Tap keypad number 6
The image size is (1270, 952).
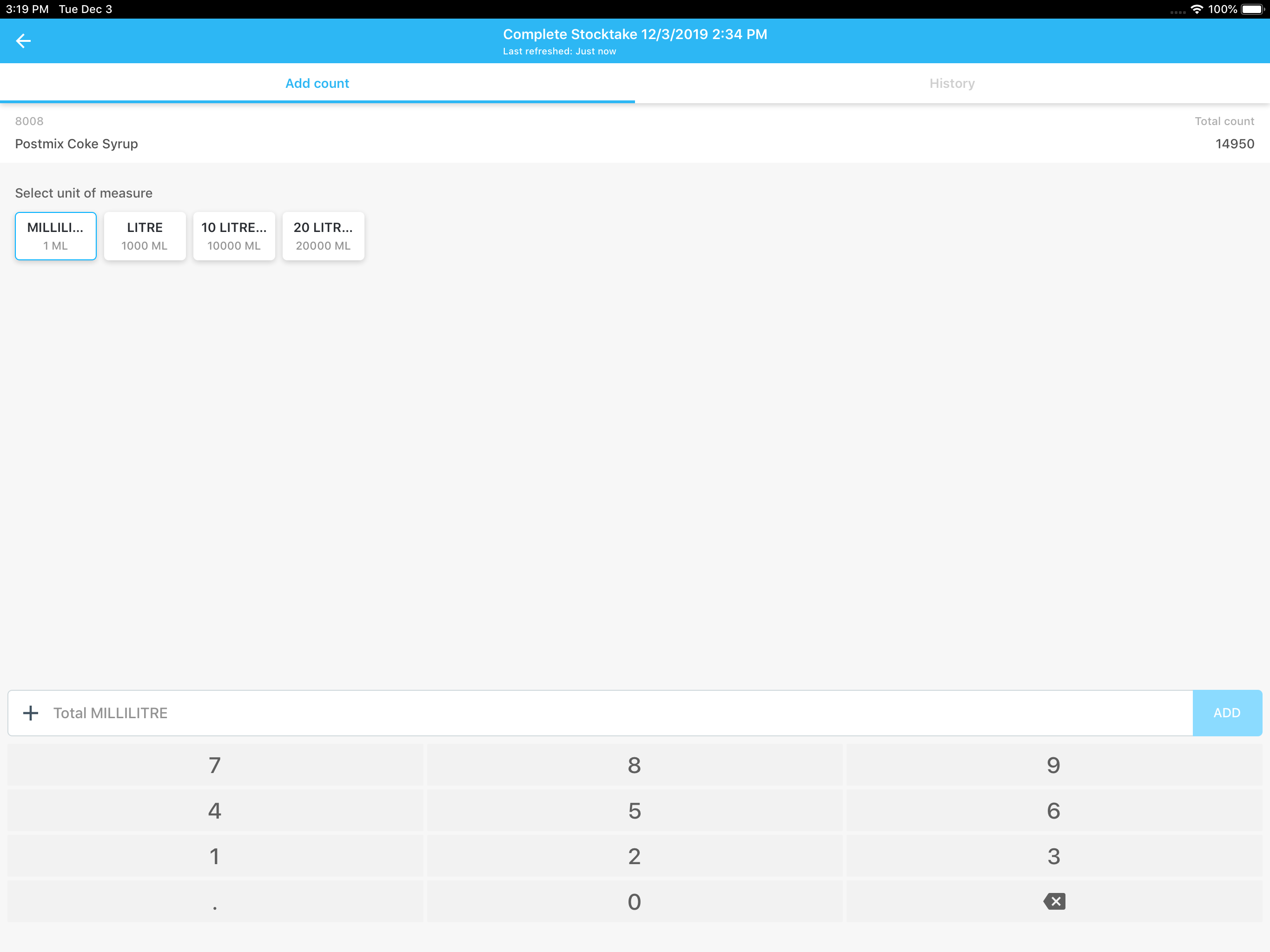pyautogui.click(x=1054, y=811)
